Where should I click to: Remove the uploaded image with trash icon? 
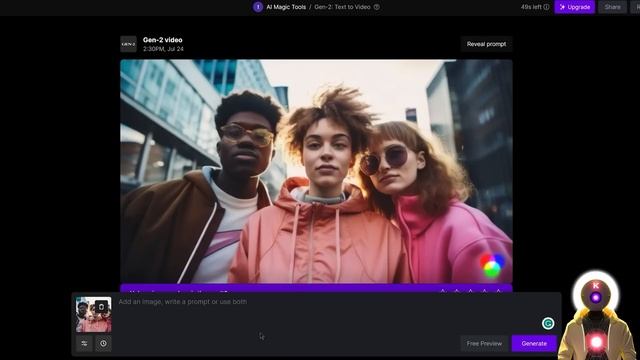pos(102,307)
